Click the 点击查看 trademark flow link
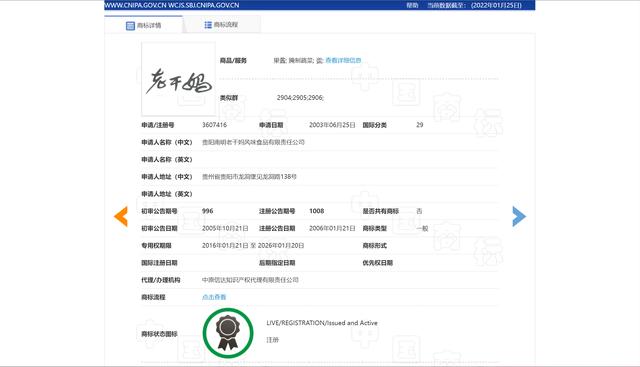640x367 pixels. click(214, 297)
